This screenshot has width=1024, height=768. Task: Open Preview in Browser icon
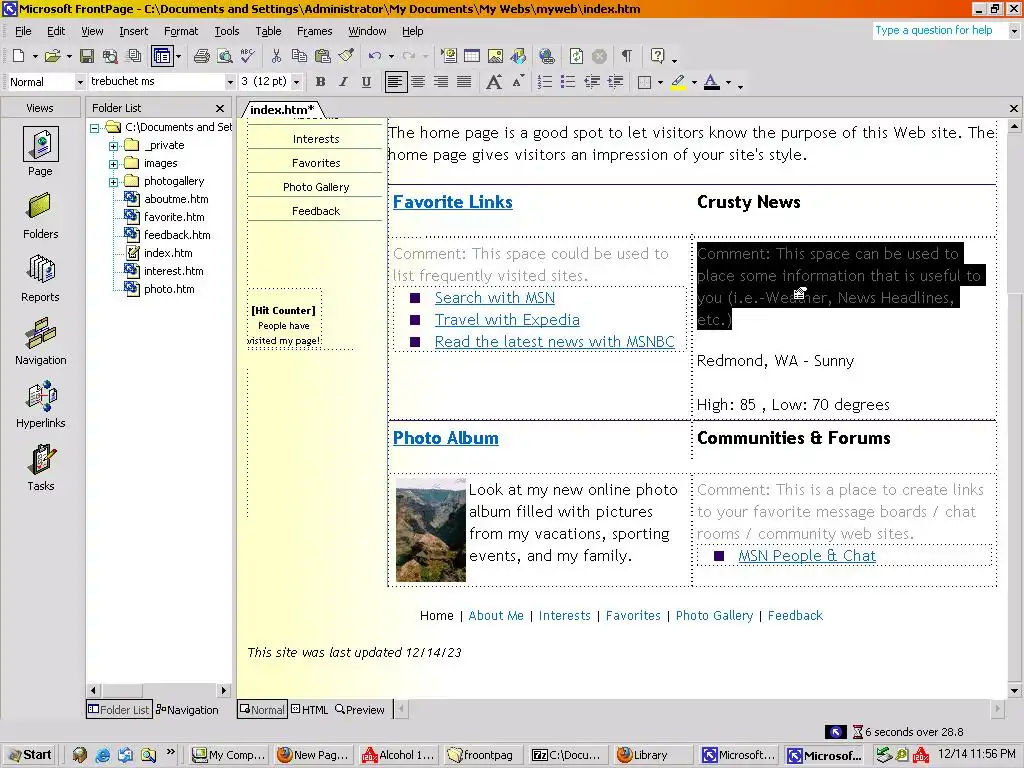tap(225, 56)
